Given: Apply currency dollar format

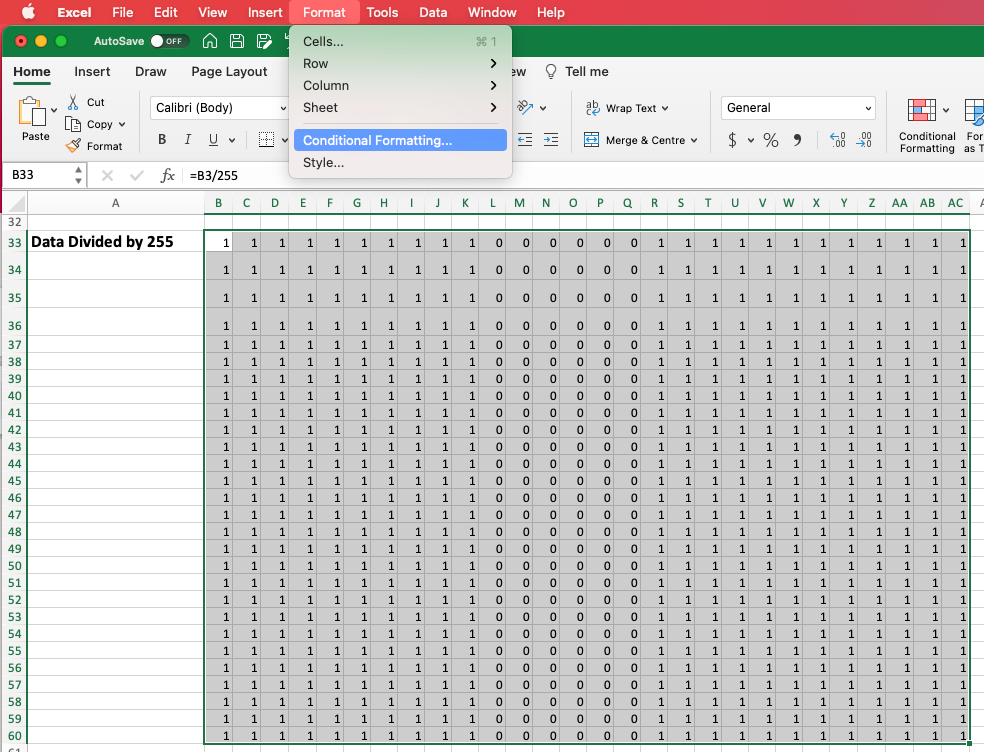Looking at the screenshot, I should pos(732,139).
